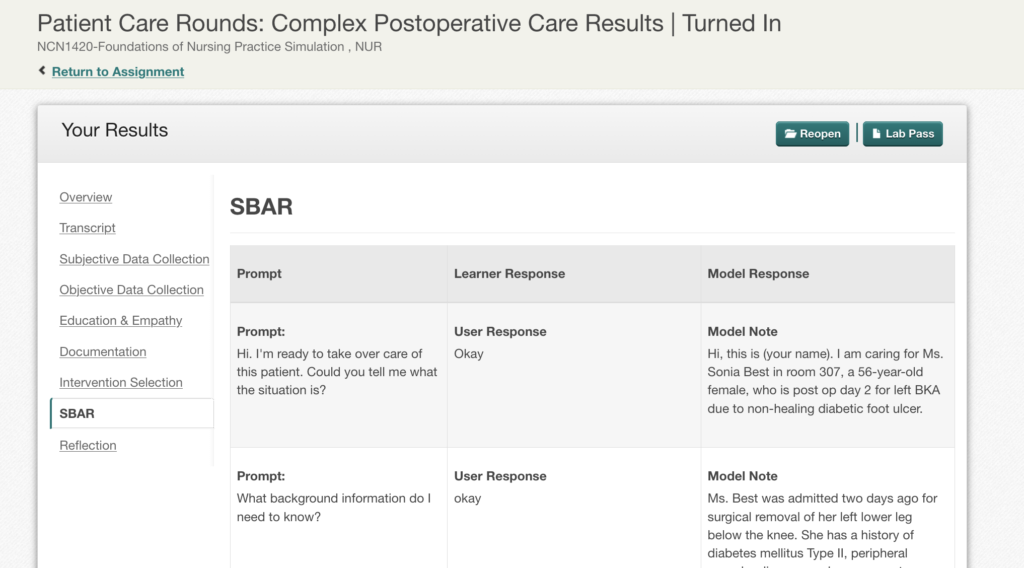Open Education & Empathy results
1024x568 pixels.
pos(121,321)
